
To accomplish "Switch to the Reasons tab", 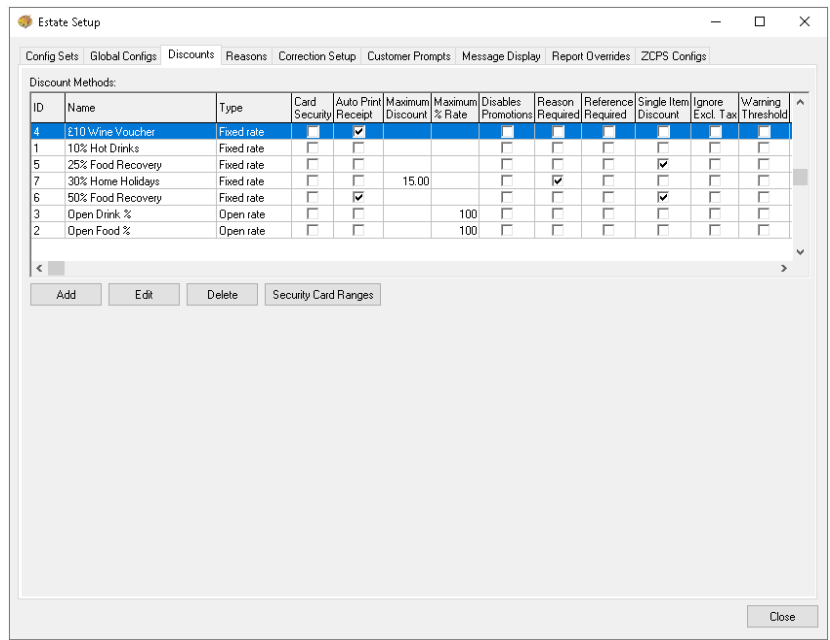I will pos(246,57).
